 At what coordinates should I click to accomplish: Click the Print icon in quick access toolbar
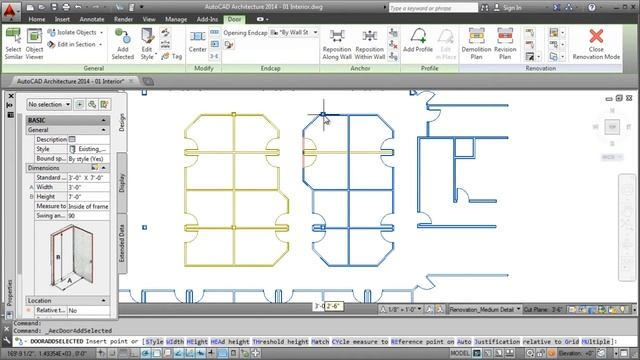66,7
